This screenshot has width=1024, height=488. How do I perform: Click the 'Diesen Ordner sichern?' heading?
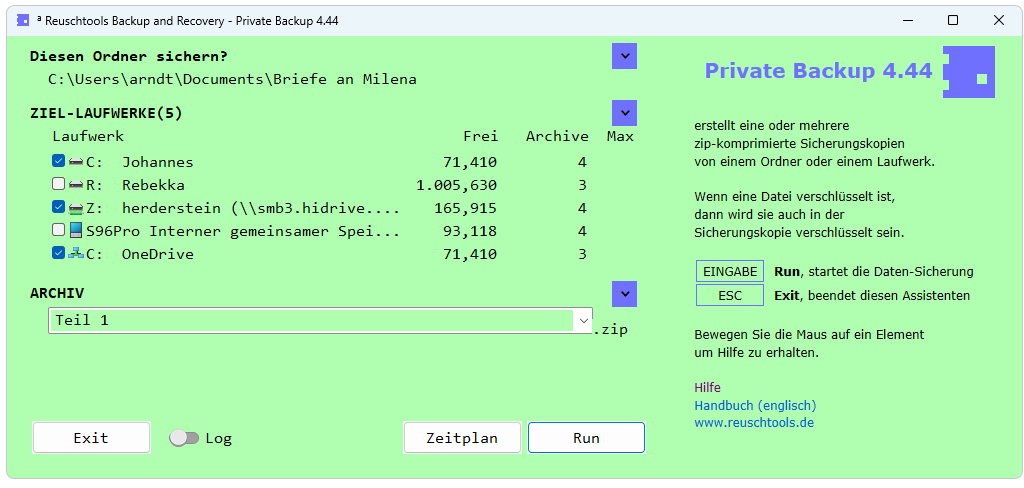click(129, 56)
